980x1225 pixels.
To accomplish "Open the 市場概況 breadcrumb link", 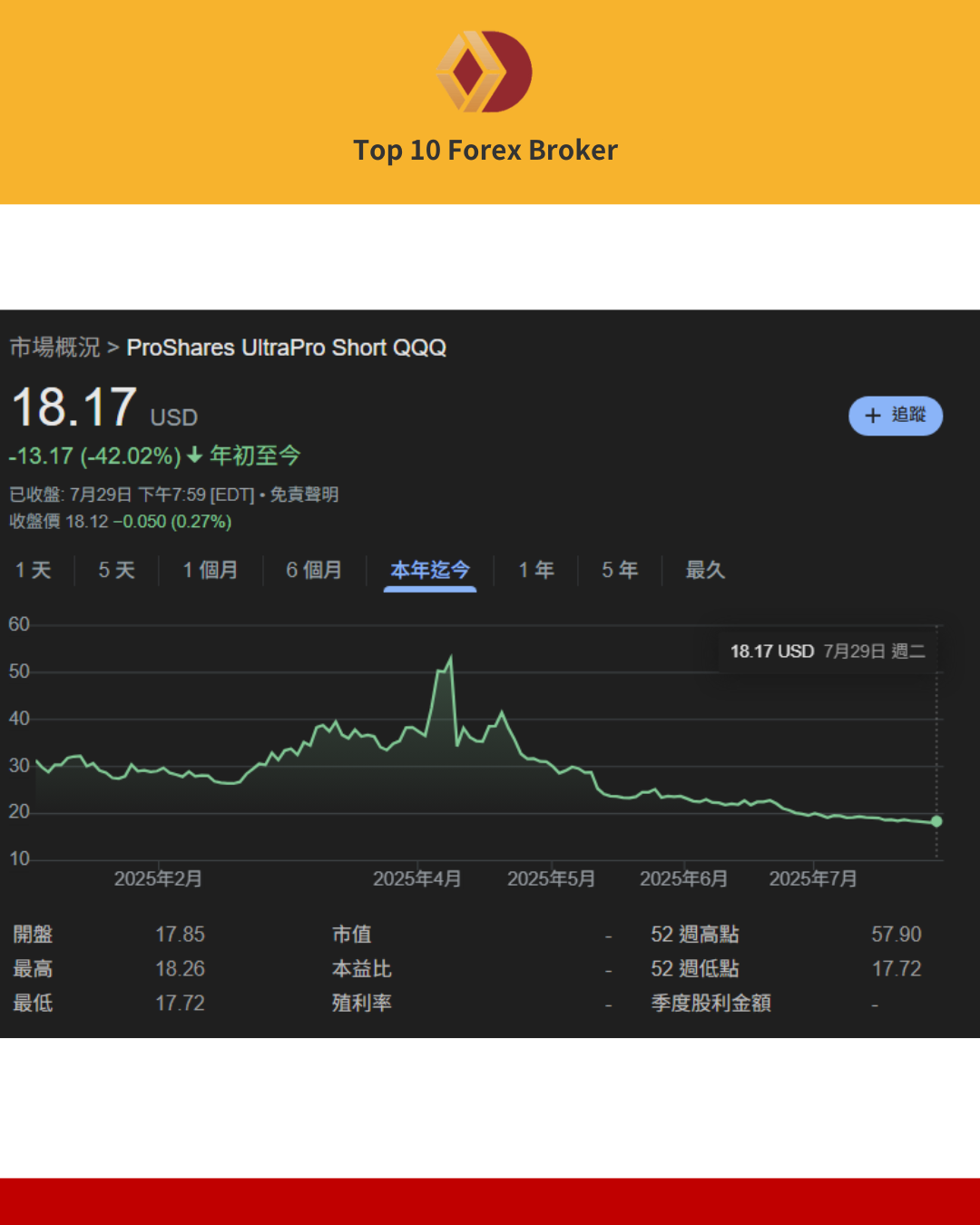I will [55, 348].
